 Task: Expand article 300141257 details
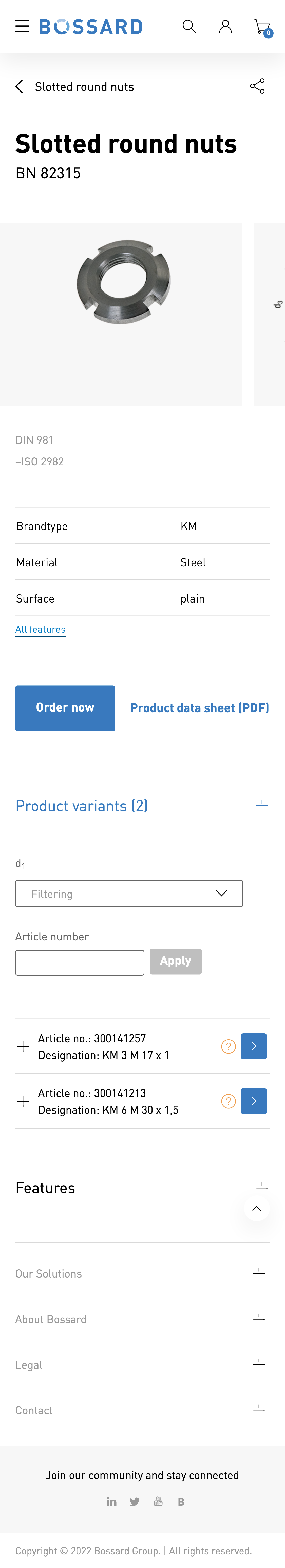(x=23, y=1046)
